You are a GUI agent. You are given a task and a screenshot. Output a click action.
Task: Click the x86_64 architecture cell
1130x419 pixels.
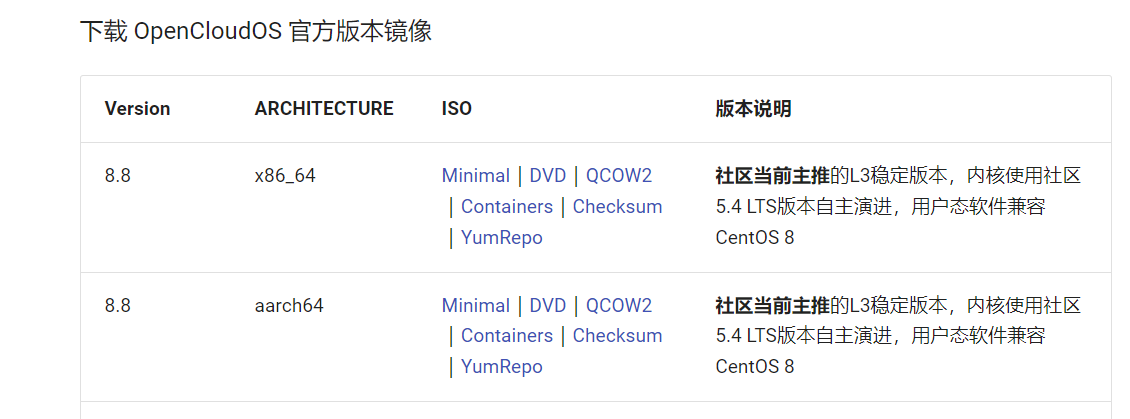[x=285, y=176]
